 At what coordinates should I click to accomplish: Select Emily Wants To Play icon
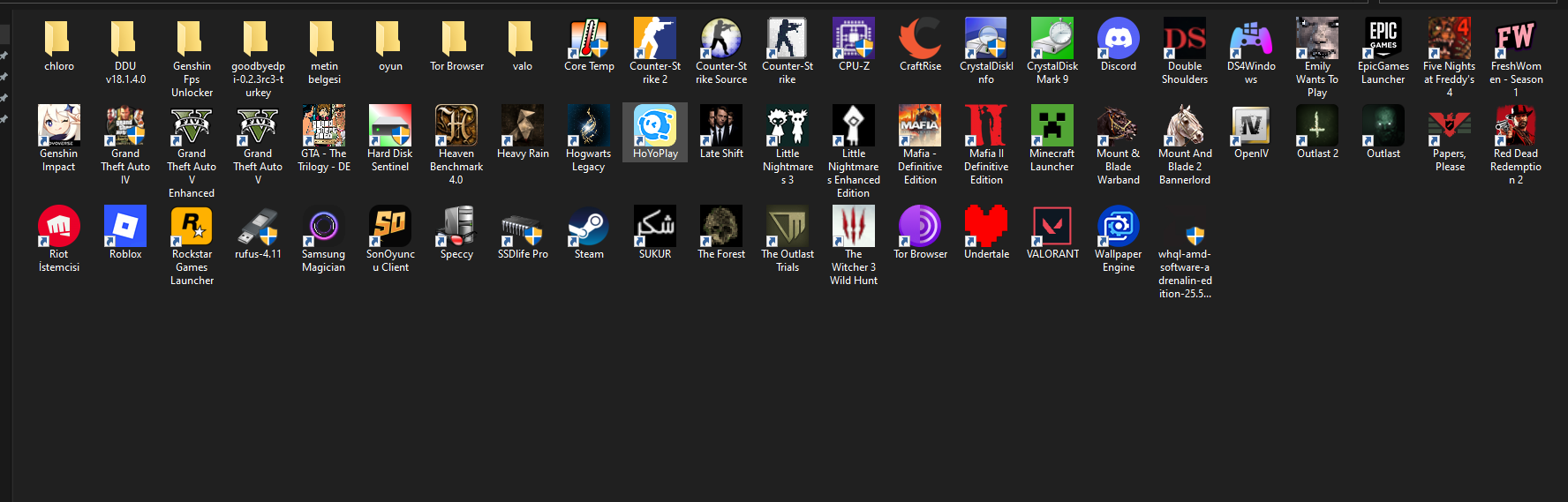pyautogui.click(x=1317, y=38)
